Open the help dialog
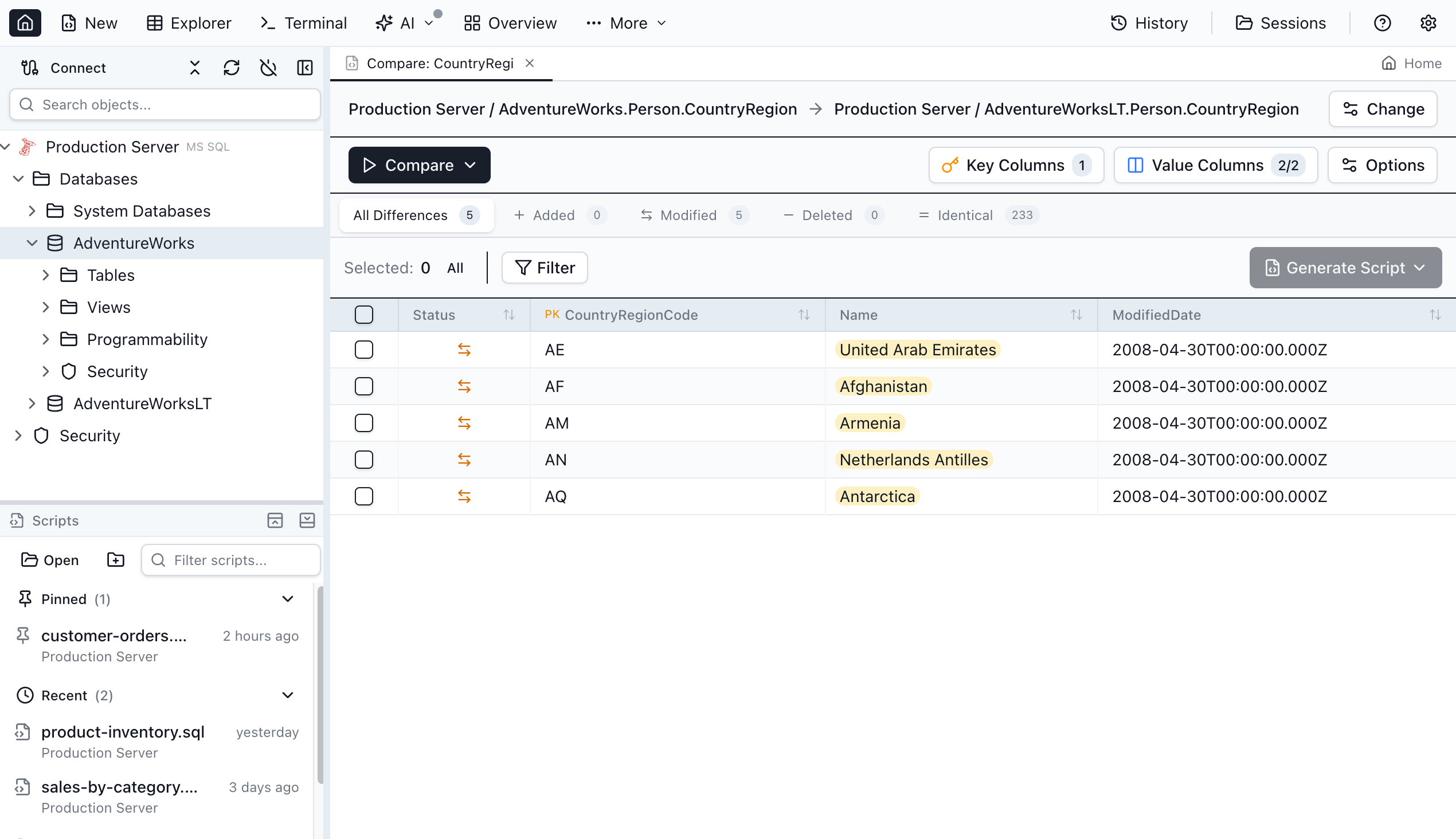 (x=1382, y=23)
